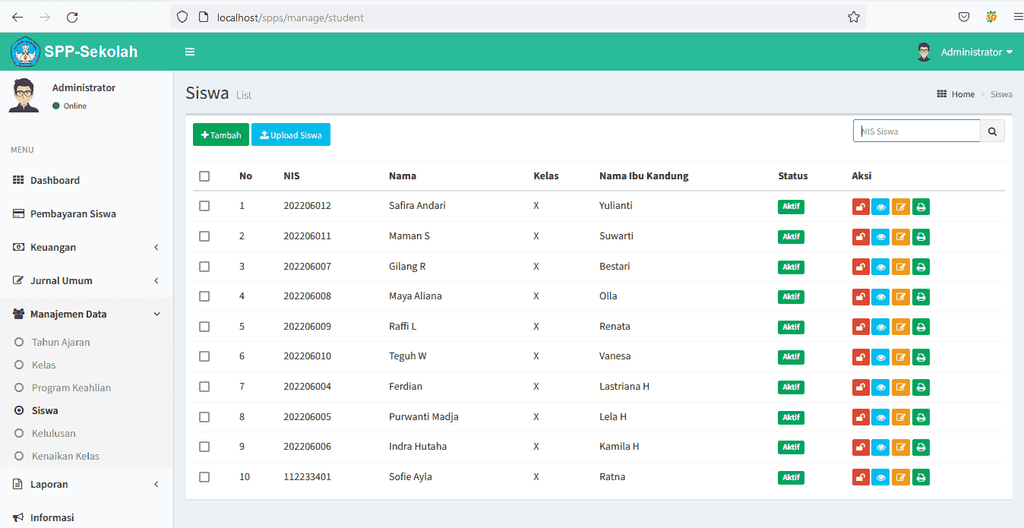This screenshot has height=528, width=1024.
Task: Click the unlock icon for Safira Andari
Action: (x=861, y=206)
